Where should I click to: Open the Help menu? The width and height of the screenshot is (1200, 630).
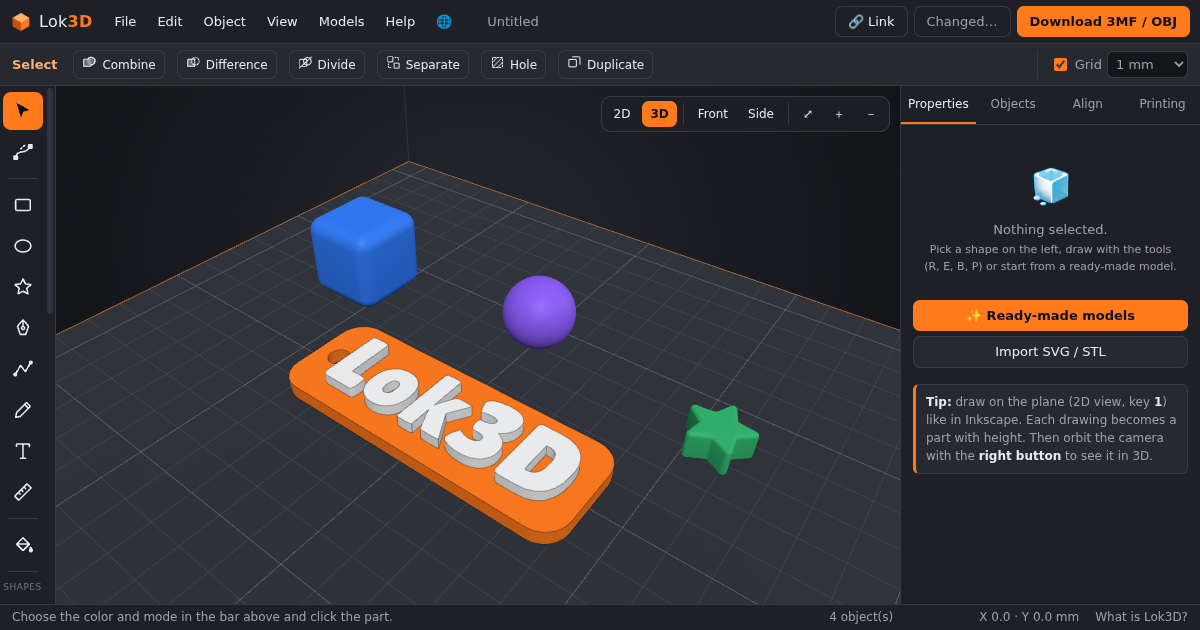[400, 21]
